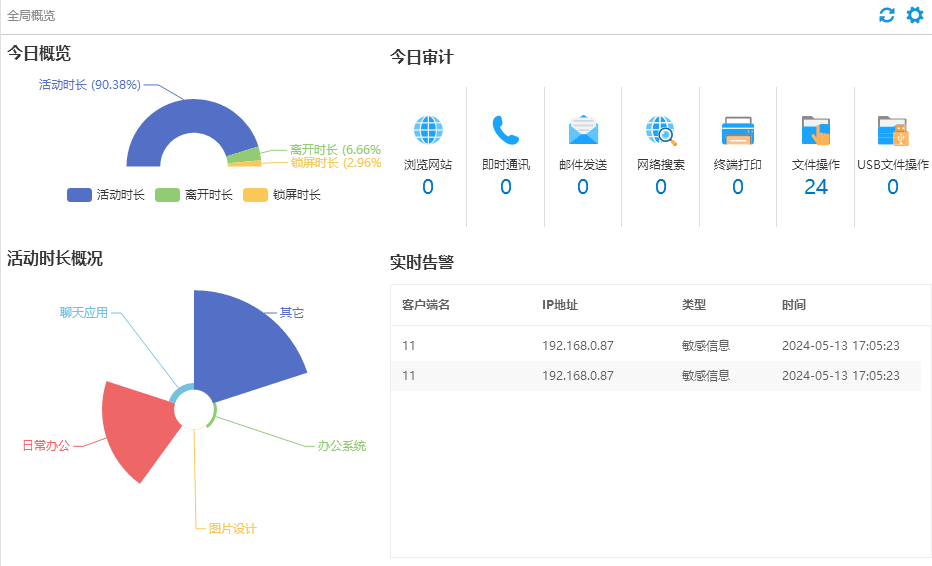Viewport: 932px width, 566px height.
Task: Open the USB文件操作 count of 0
Action: click(x=893, y=187)
